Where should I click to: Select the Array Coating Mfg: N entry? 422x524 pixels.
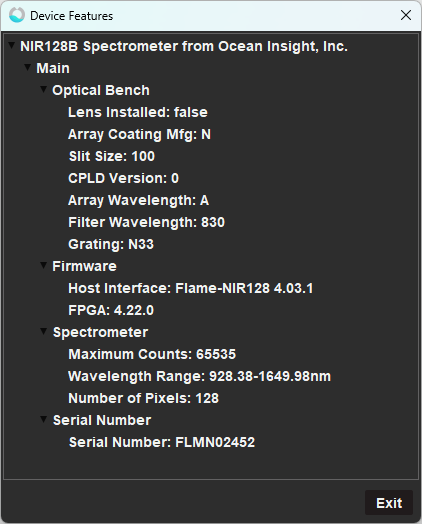[x=139, y=134]
